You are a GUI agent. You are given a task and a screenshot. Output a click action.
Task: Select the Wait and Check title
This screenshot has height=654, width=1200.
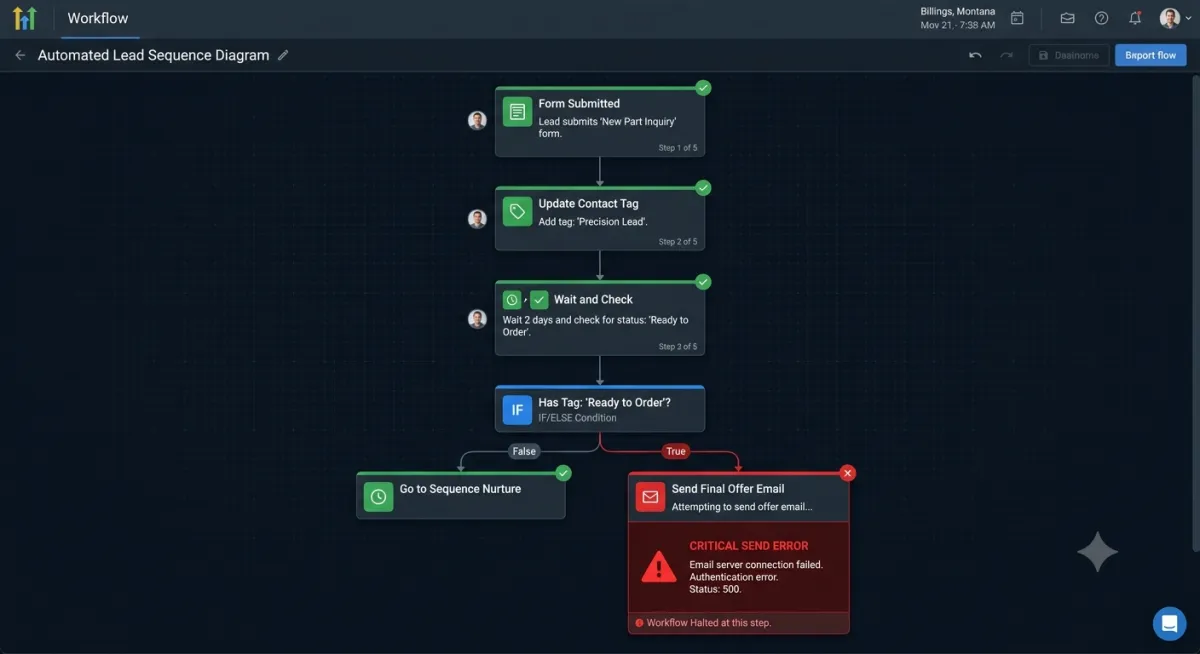point(593,299)
